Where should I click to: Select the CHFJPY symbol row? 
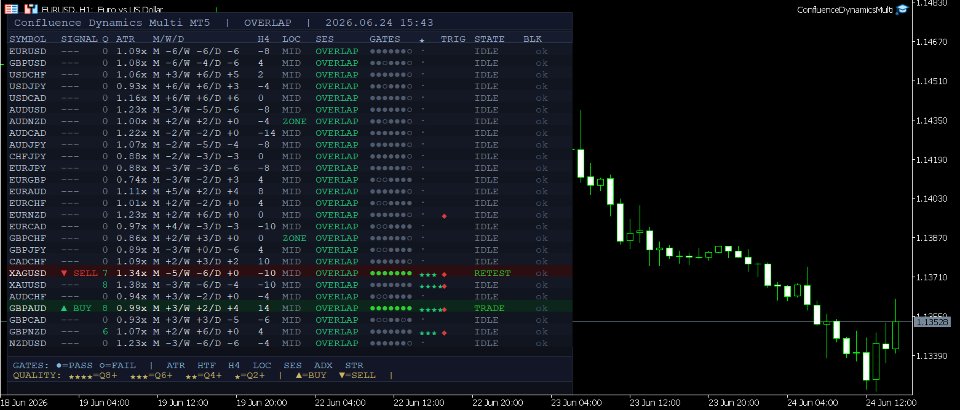(x=290, y=157)
